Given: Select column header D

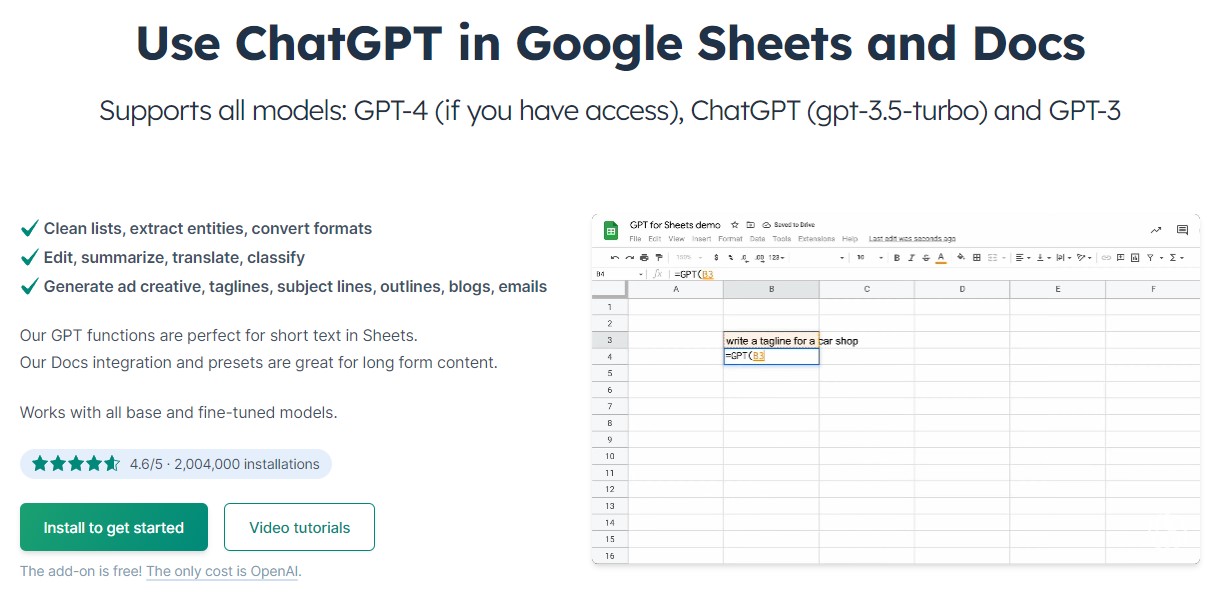Looking at the screenshot, I should pos(962,289).
